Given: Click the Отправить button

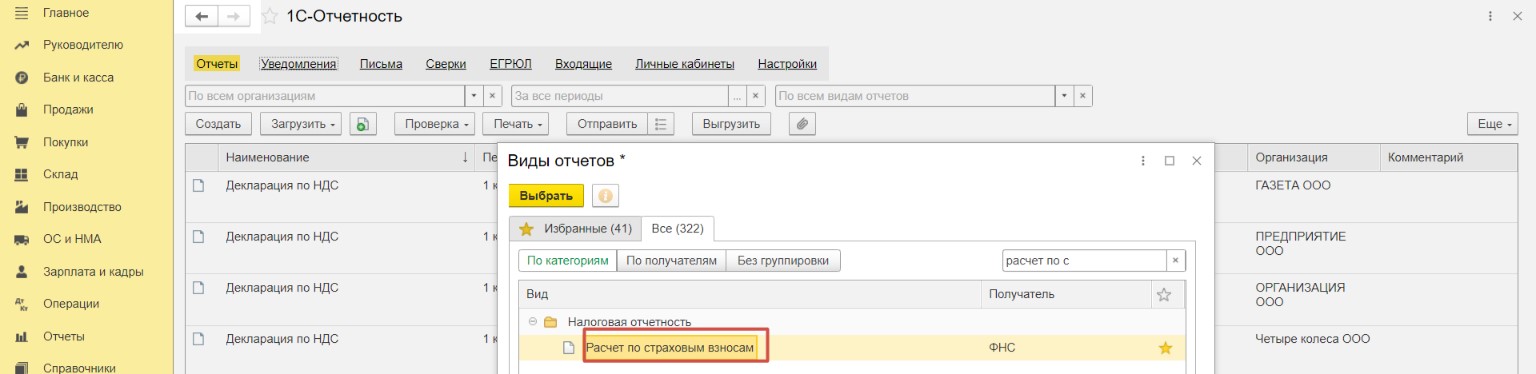Looking at the screenshot, I should coord(607,124).
